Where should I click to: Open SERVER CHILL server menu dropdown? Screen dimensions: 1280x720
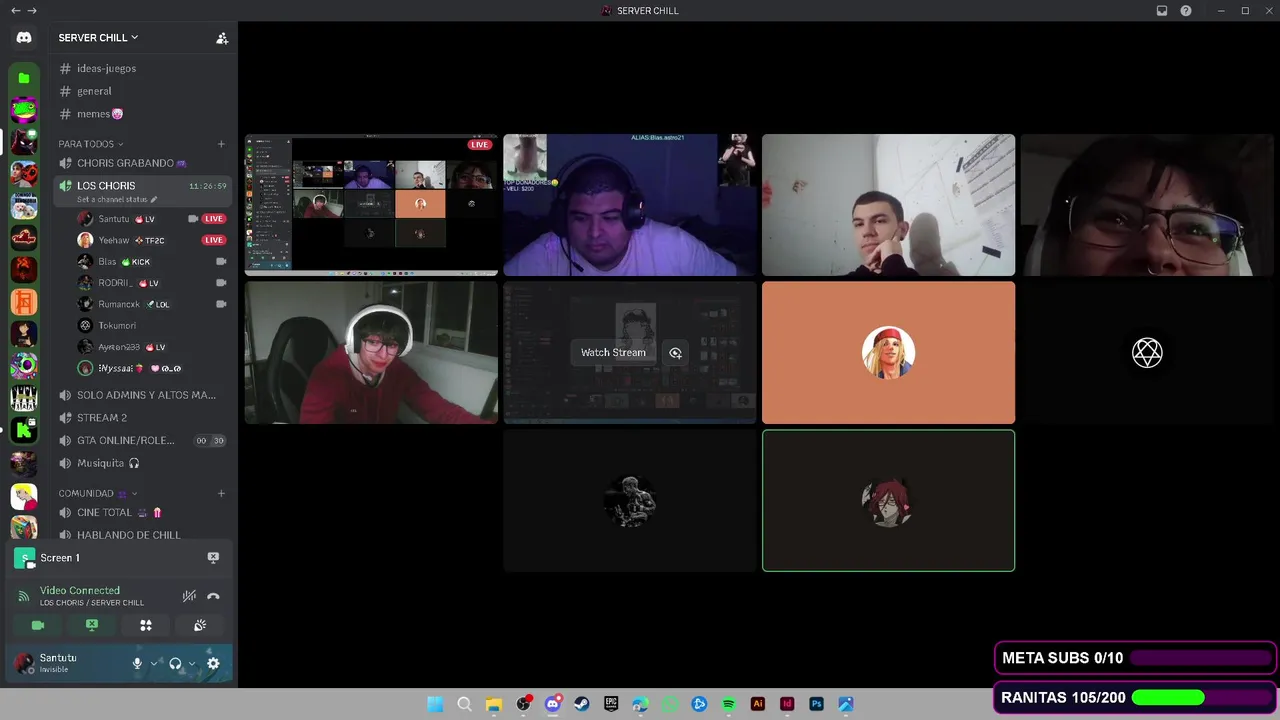98,38
